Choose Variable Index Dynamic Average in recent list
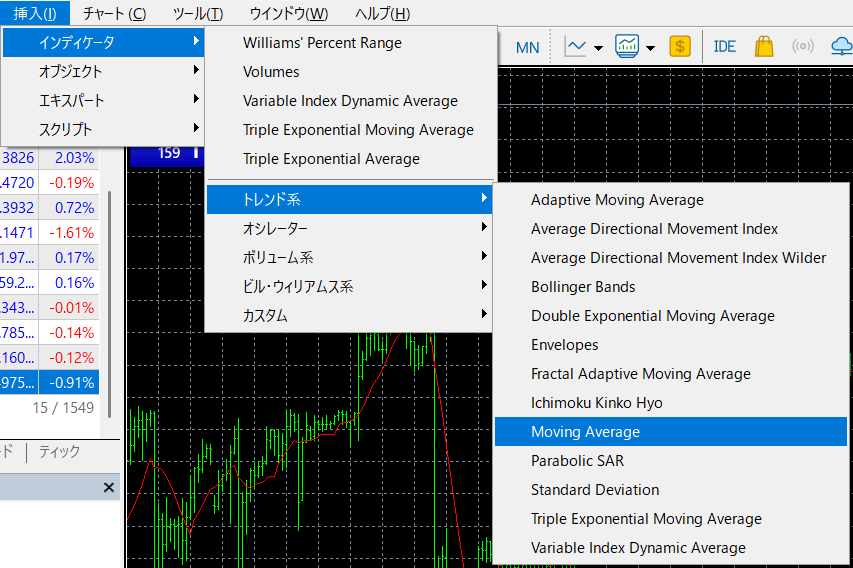This screenshot has width=853, height=568. point(351,101)
